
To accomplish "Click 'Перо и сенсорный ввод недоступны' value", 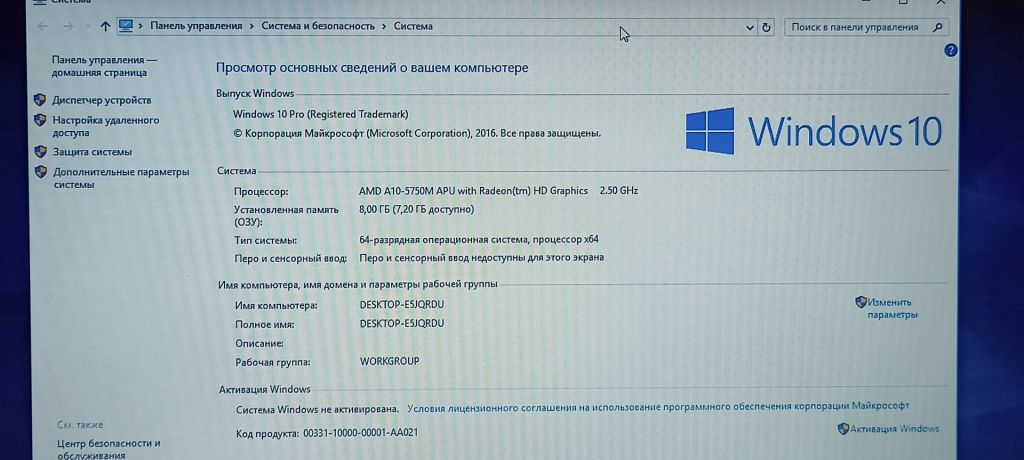I will click(482, 257).
